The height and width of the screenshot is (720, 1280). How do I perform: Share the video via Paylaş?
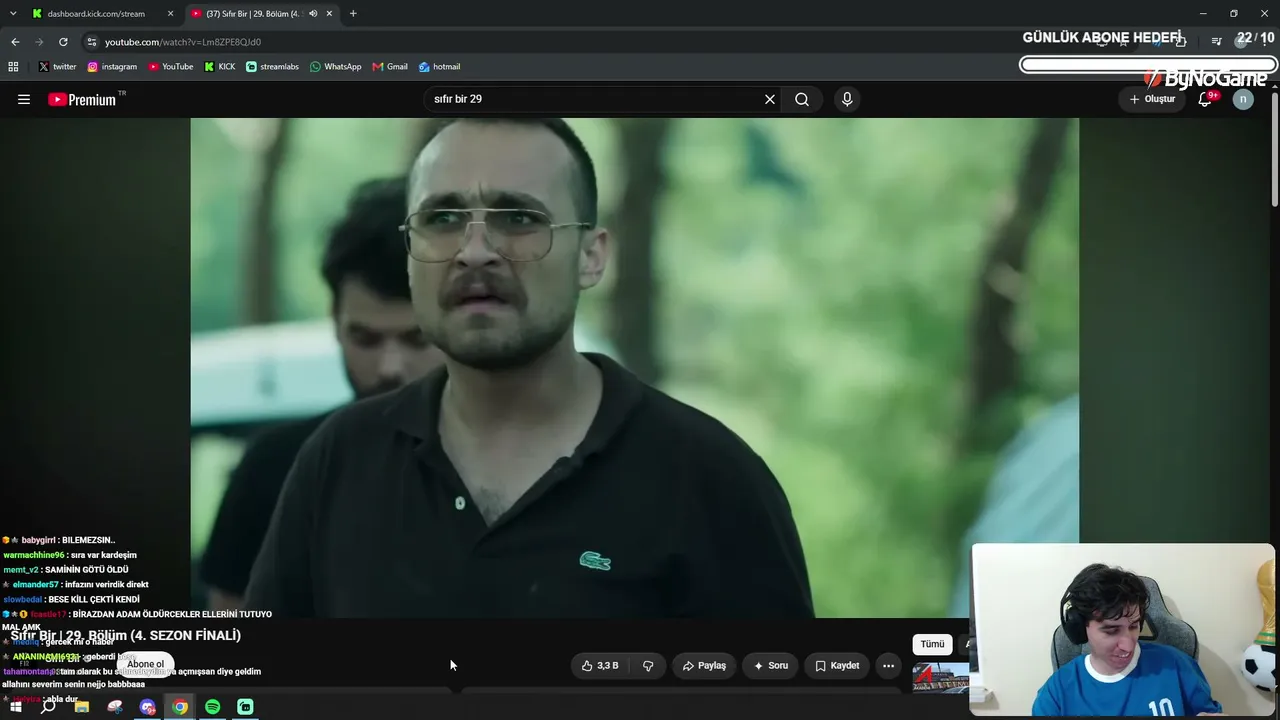(704, 665)
